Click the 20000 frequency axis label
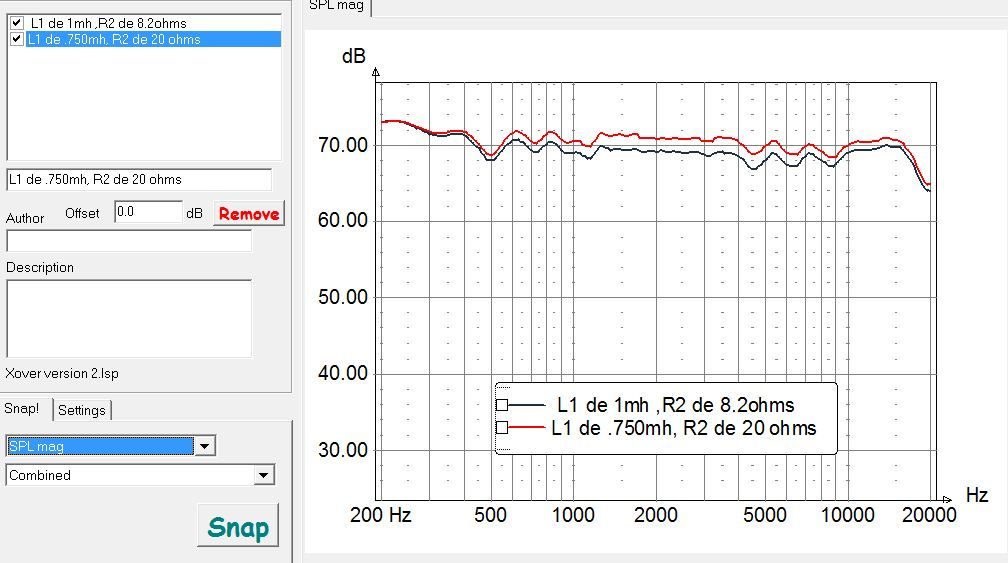 point(930,515)
